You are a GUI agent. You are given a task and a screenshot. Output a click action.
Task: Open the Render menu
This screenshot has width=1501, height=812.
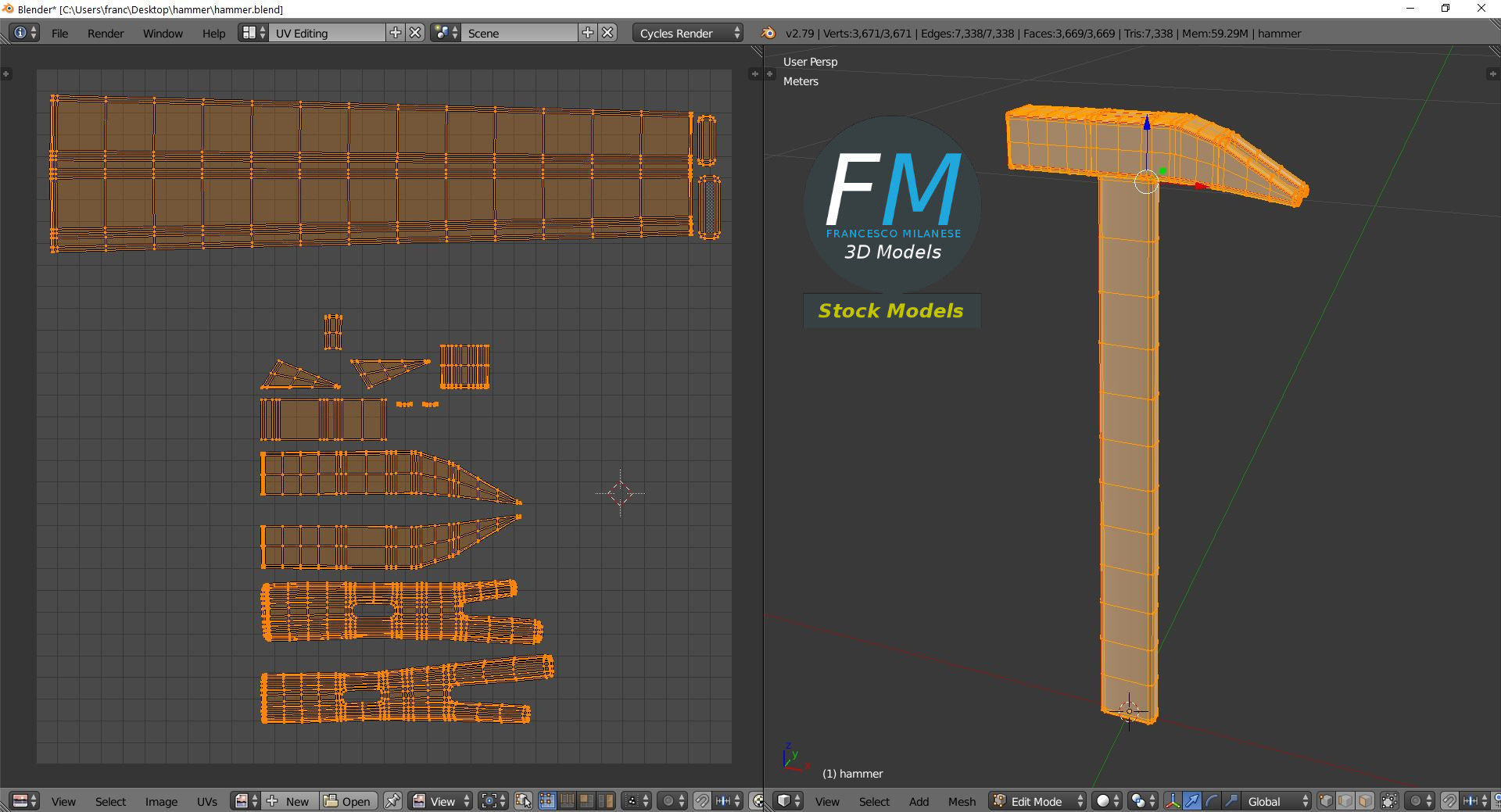point(106,33)
